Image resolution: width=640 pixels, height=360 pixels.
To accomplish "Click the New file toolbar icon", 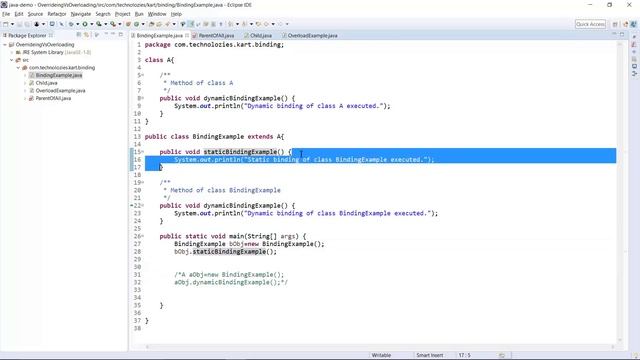I will tap(6, 24).
